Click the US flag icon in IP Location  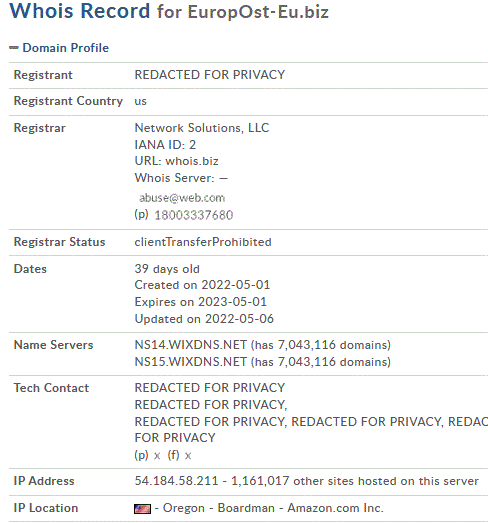click(x=142, y=509)
